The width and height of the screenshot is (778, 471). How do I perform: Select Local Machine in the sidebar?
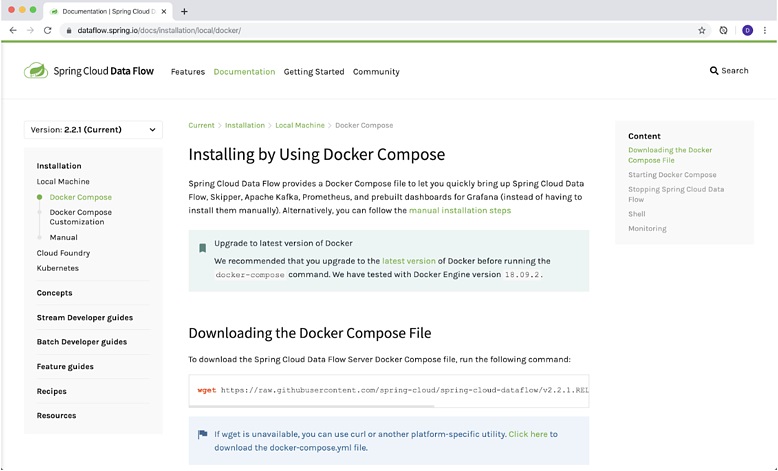click(x=63, y=182)
